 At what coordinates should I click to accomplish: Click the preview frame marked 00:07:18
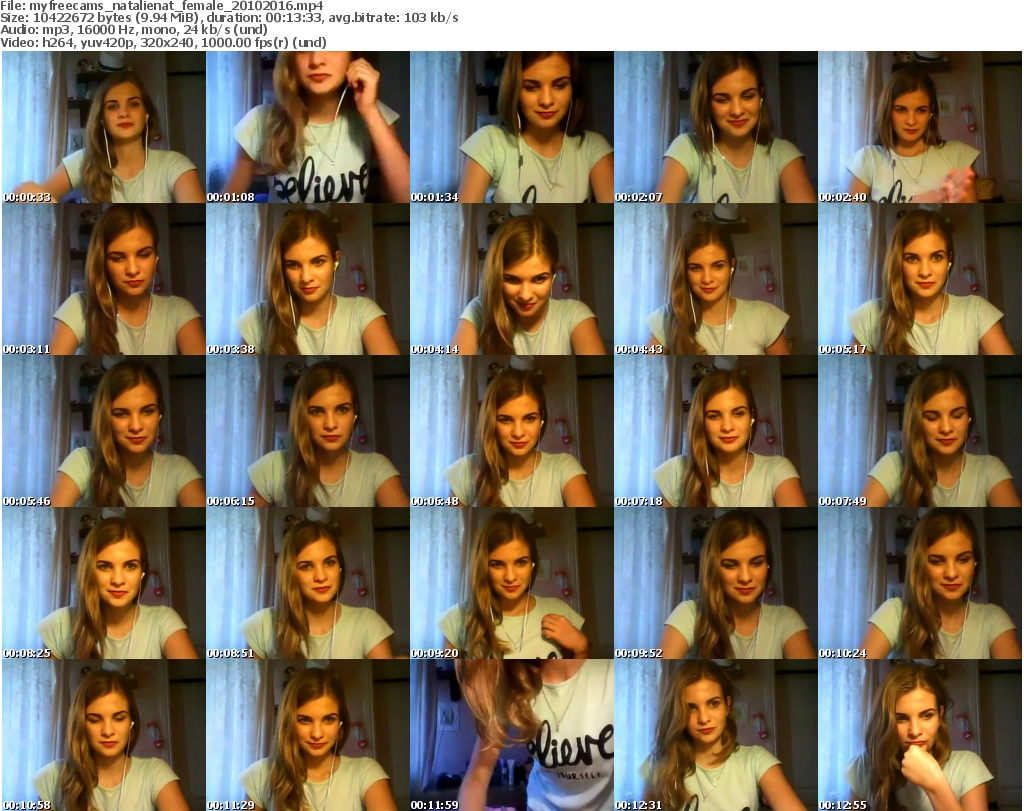[716, 432]
